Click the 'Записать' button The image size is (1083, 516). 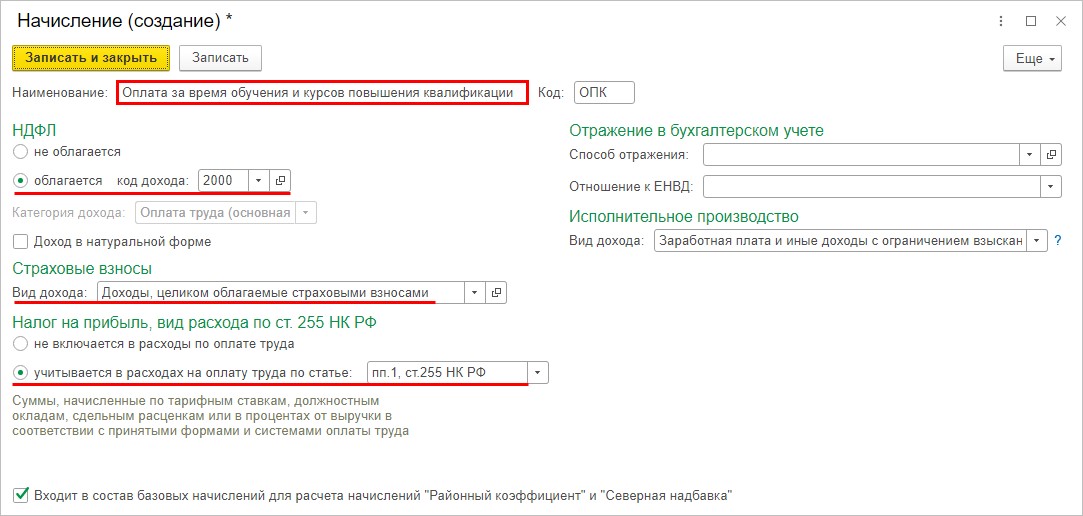[x=220, y=58]
